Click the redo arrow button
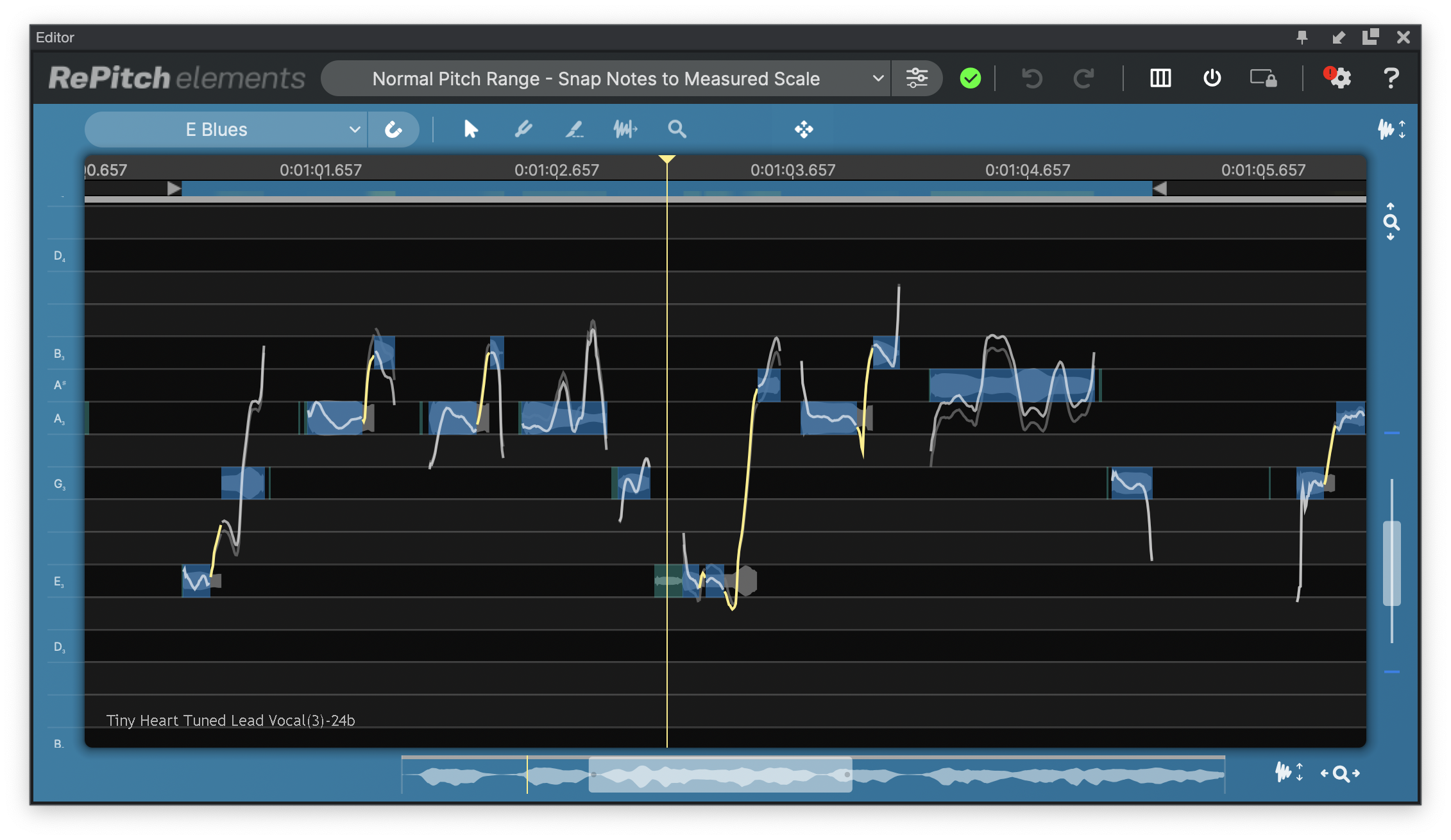Viewport: 1451px width, 840px height. click(1083, 78)
